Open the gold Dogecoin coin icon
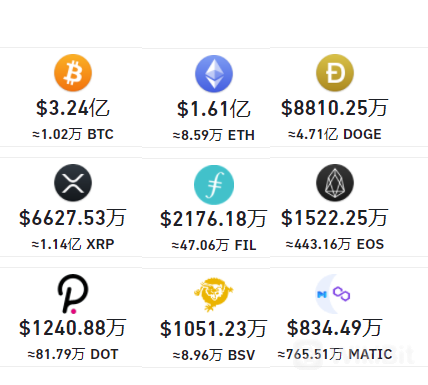Screen dimensions: 428x385 pyautogui.click(x=335, y=73)
